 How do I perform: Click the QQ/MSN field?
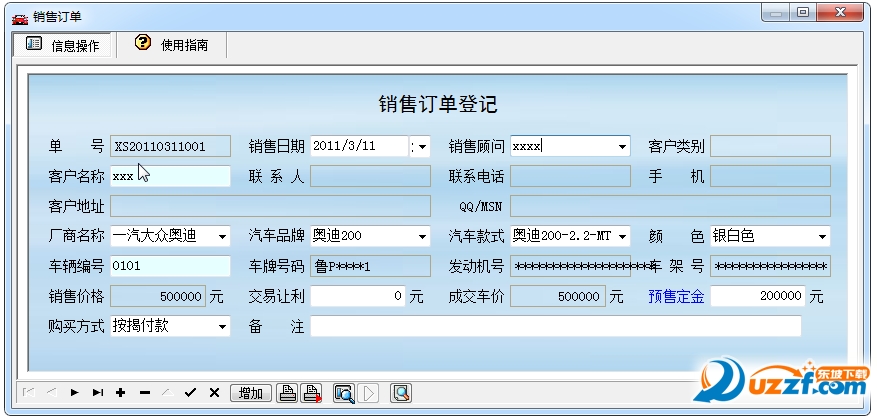tap(670, 206)
